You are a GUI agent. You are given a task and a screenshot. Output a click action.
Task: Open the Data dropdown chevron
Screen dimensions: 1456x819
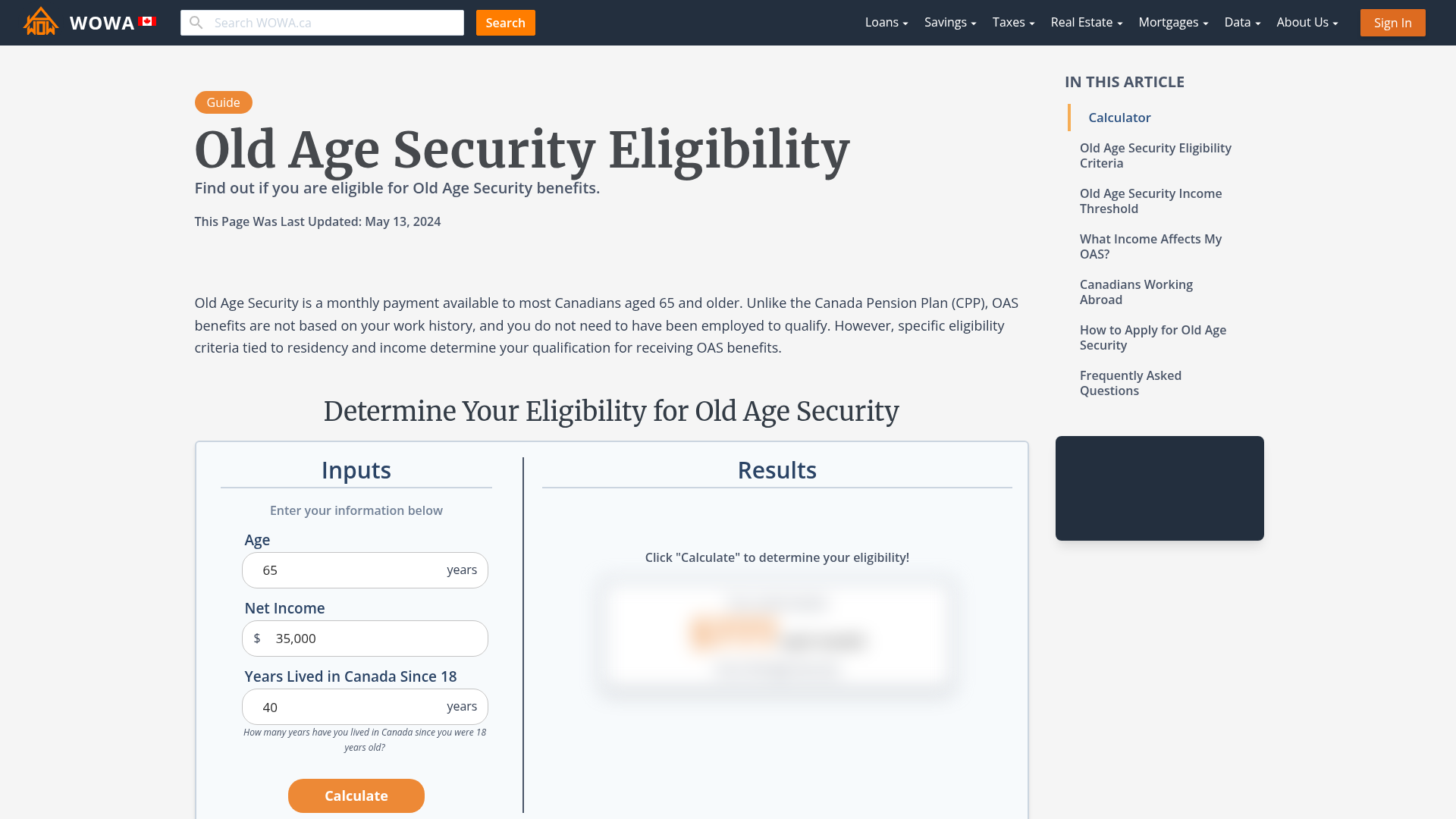coord(1257,23)
